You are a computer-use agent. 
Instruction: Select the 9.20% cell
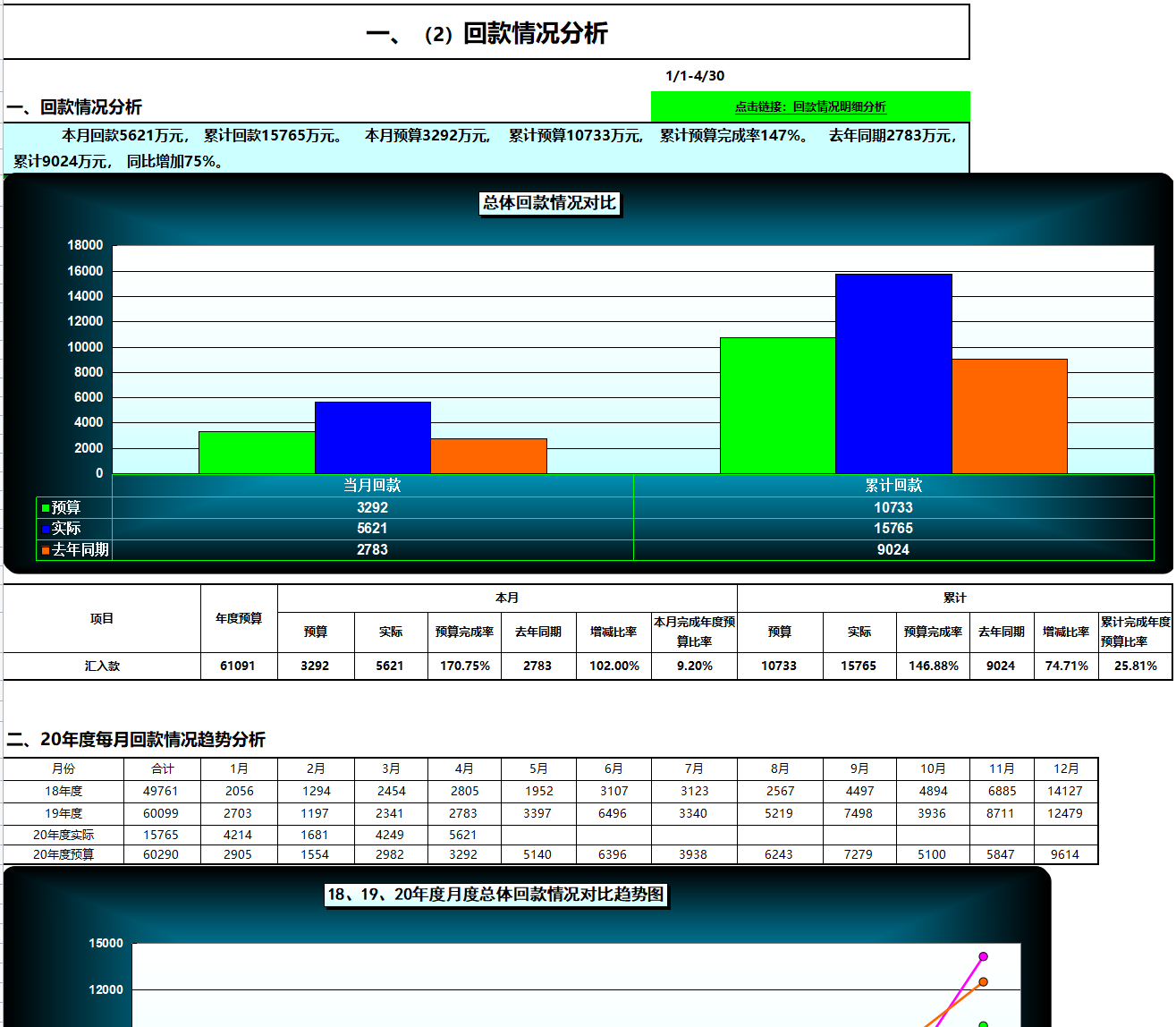coord(695,666)
